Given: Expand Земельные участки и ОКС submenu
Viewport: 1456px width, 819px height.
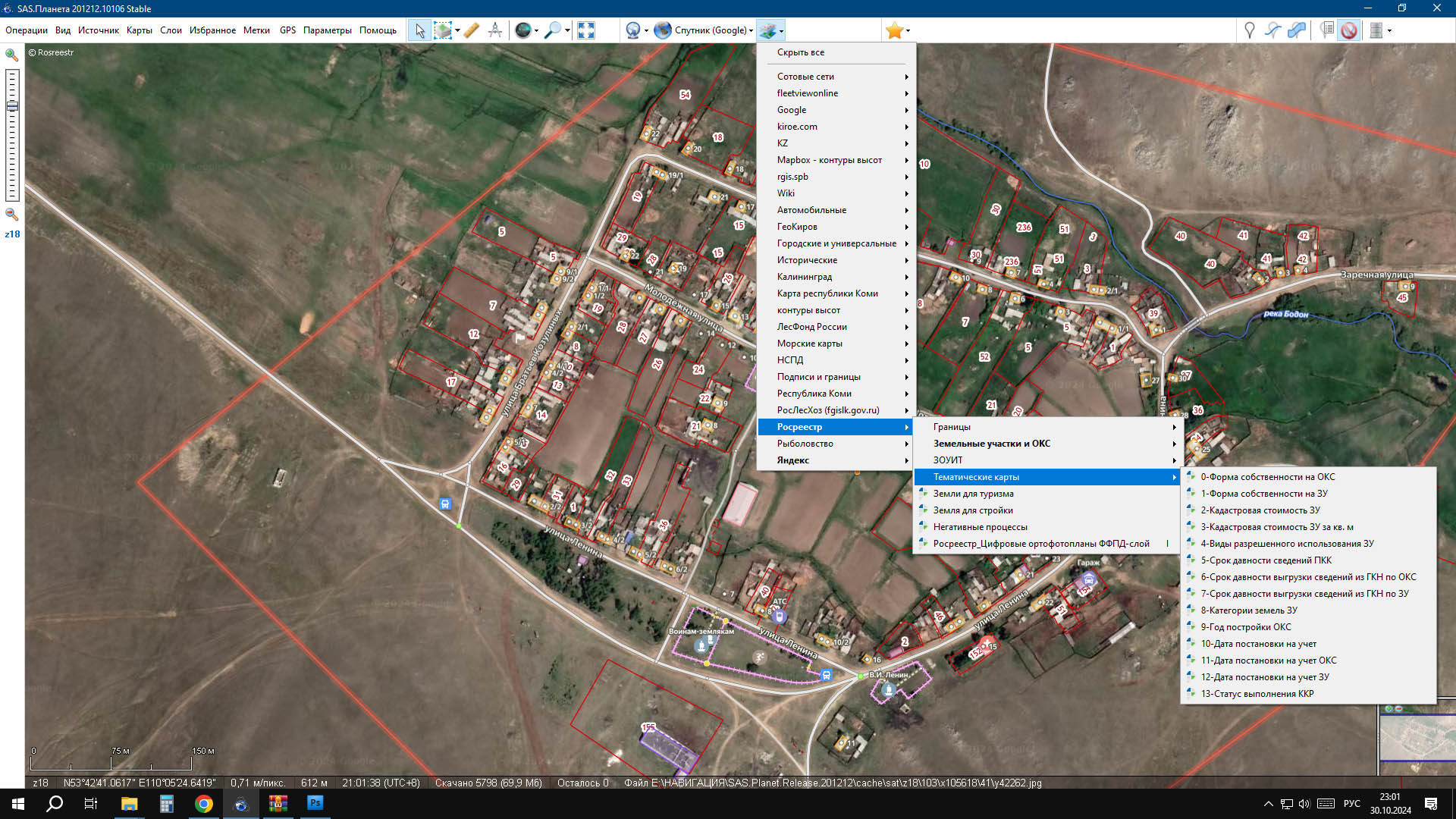Looking at the screenshot, I should (991, 444).
